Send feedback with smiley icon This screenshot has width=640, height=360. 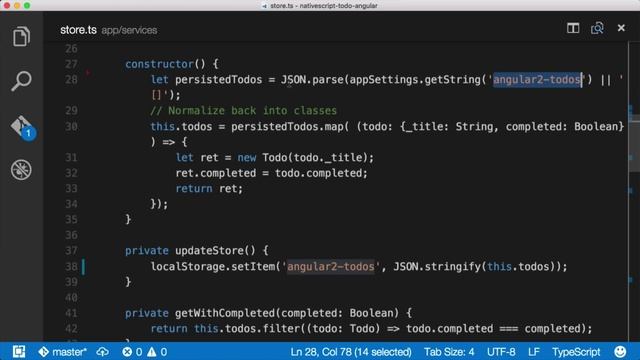pyautogui.click(x=620, y=351)
